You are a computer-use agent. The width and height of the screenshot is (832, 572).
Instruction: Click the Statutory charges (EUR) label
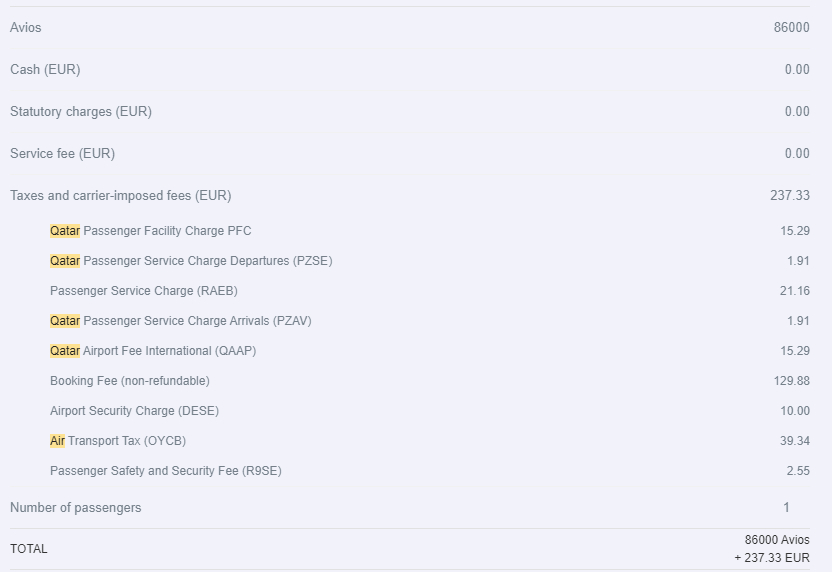tap(81, 111)
